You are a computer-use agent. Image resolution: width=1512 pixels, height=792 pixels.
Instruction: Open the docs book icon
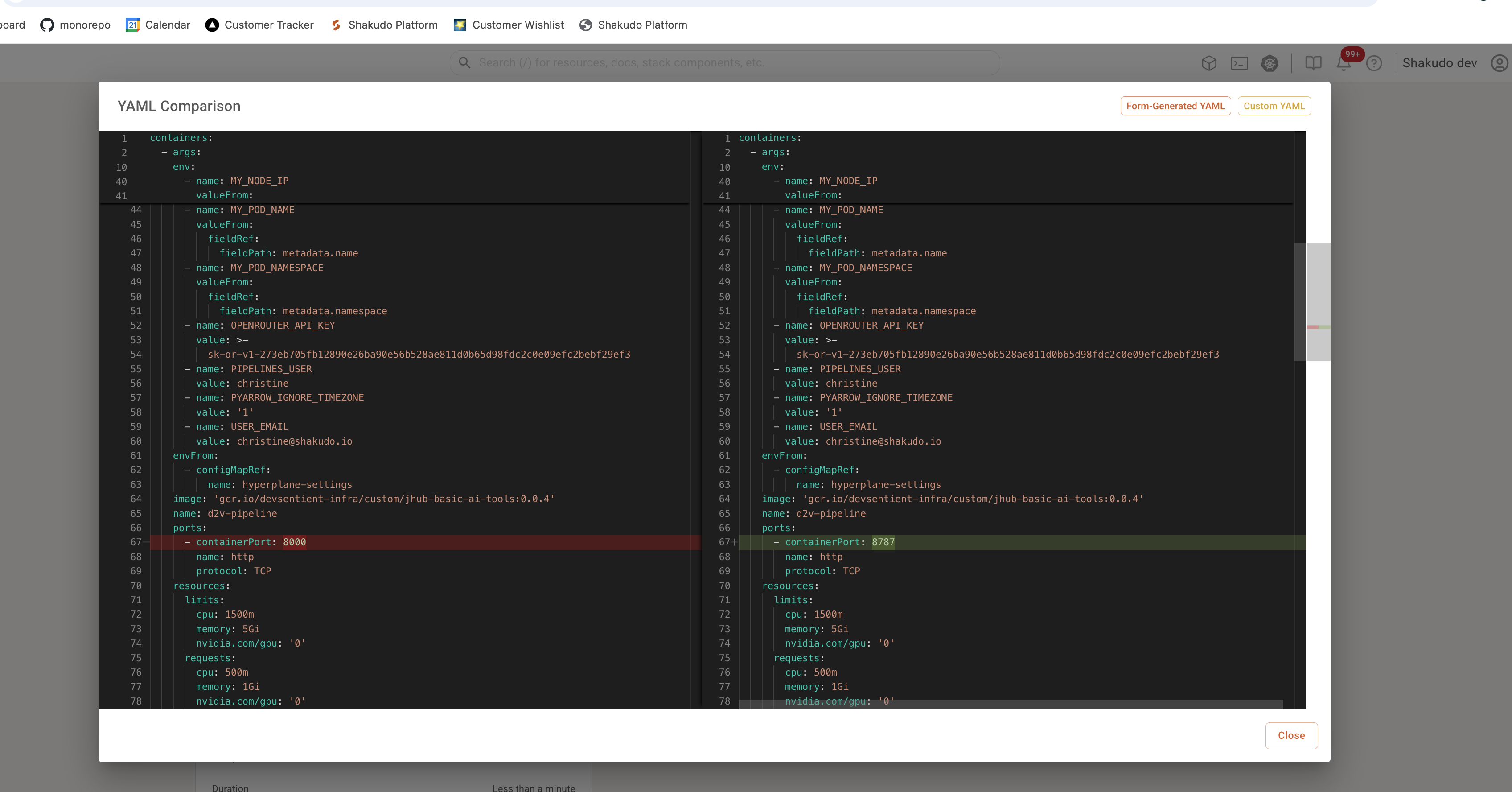1313,63
